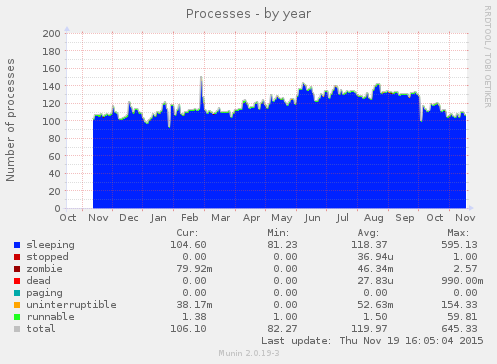The width and height of the screenshot is (497, 364).
Task: Click total current value 106.10
Action: [188, 329]
